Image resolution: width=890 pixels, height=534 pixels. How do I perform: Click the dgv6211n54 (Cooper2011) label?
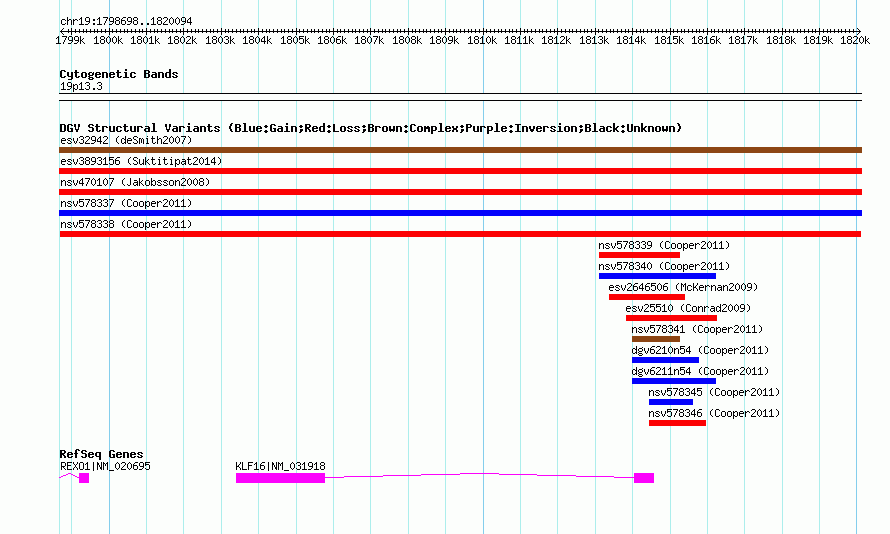click(700, 371)
